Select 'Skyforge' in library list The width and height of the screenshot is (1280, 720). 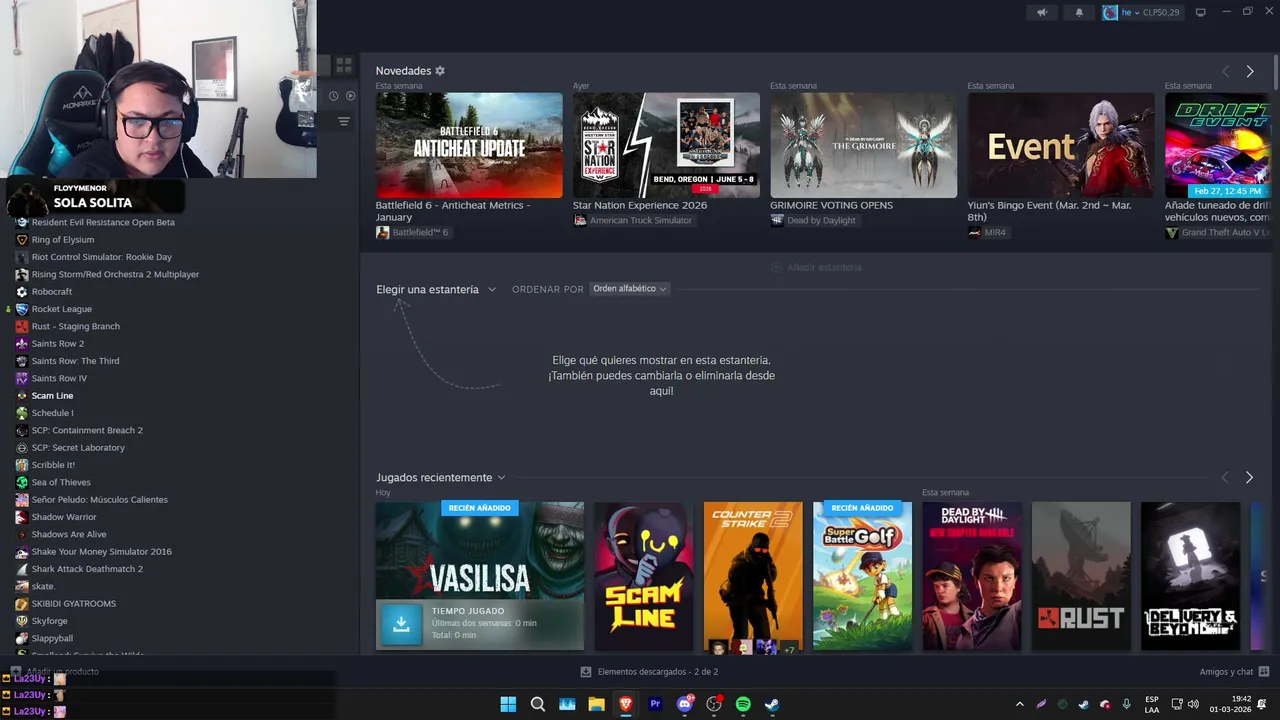click(50, 621)
